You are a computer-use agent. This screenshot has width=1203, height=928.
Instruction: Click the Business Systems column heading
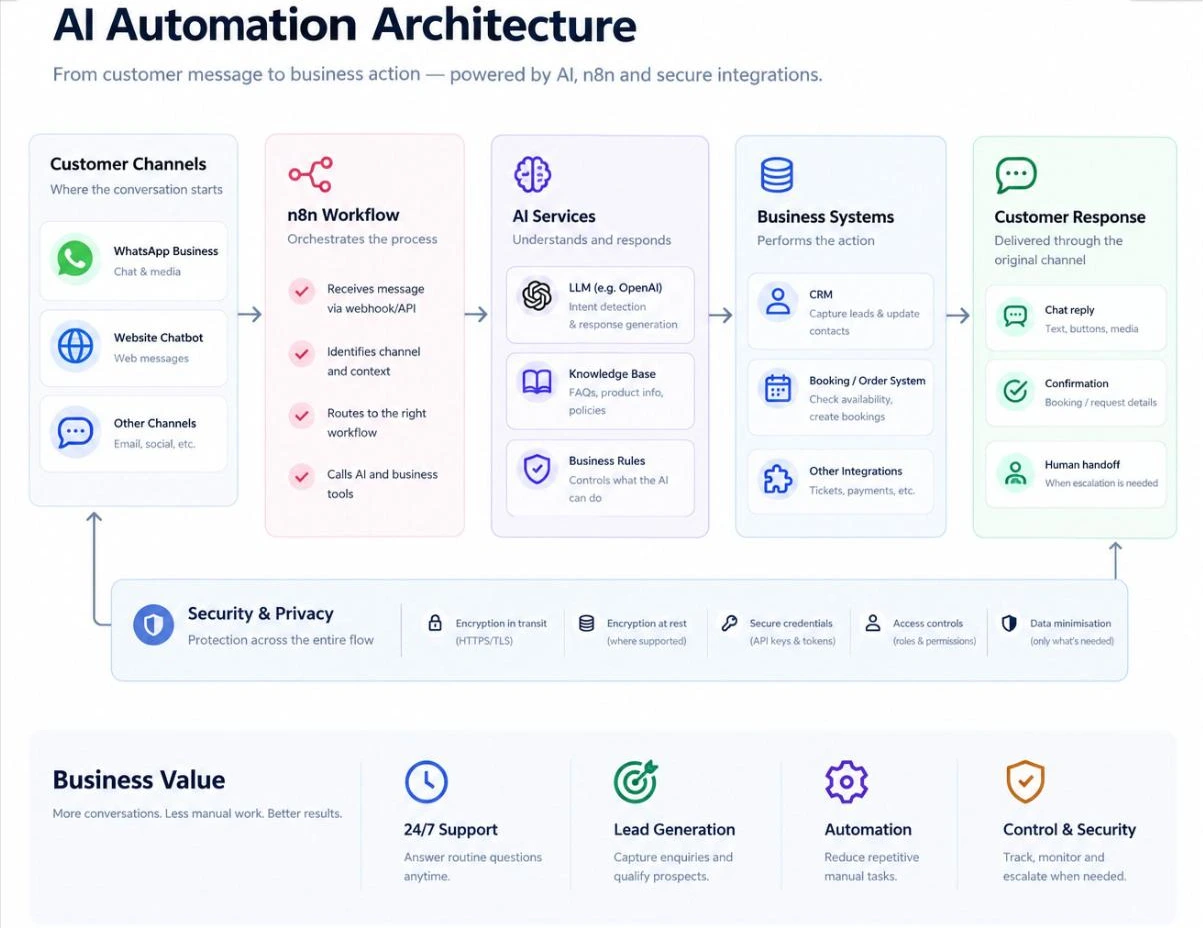click(x=825, y=217)
